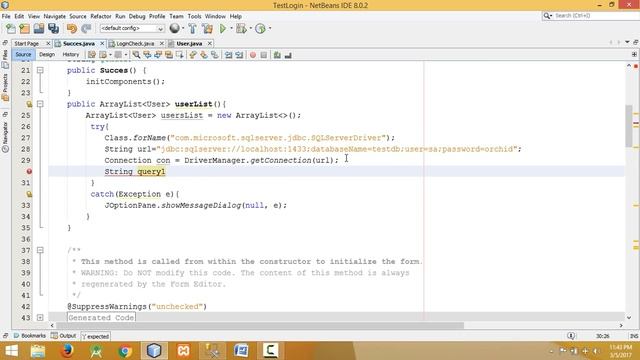Screen dimensions: 640x360
Task: Open the Search dropdown beside the magnifier
Action: 548,16
